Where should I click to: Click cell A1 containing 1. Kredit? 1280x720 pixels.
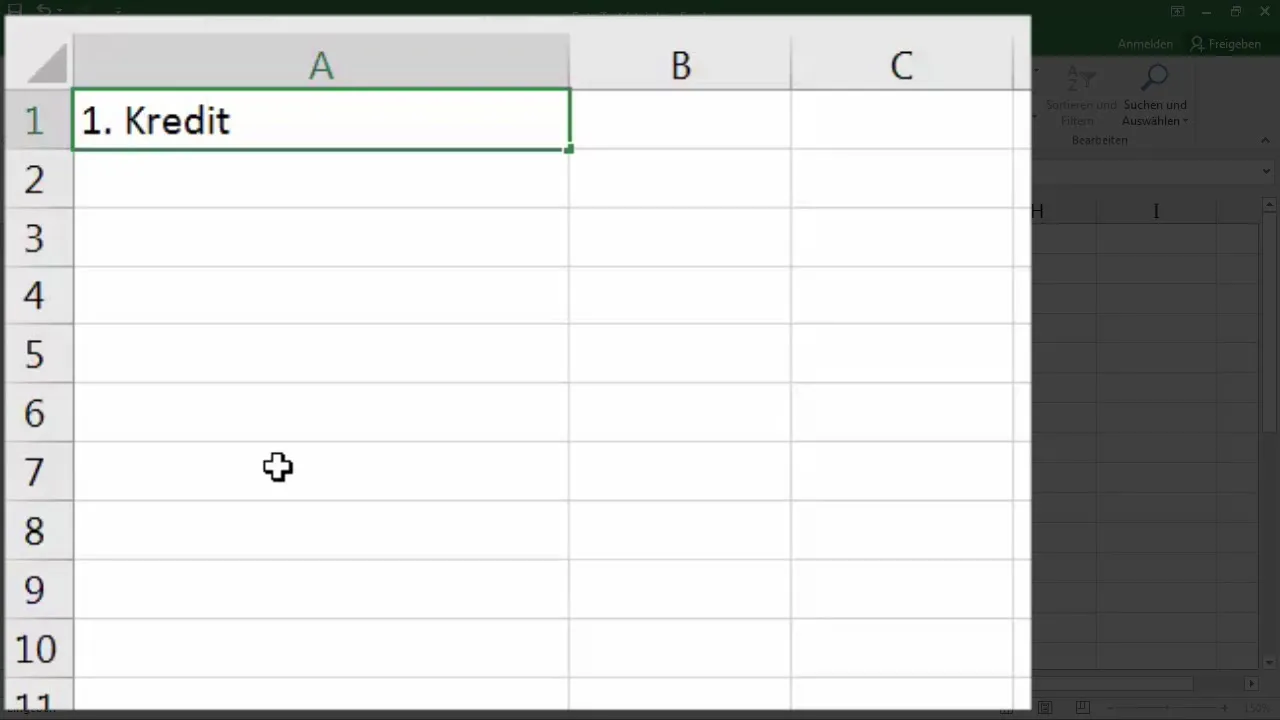[x=321, y=120]
